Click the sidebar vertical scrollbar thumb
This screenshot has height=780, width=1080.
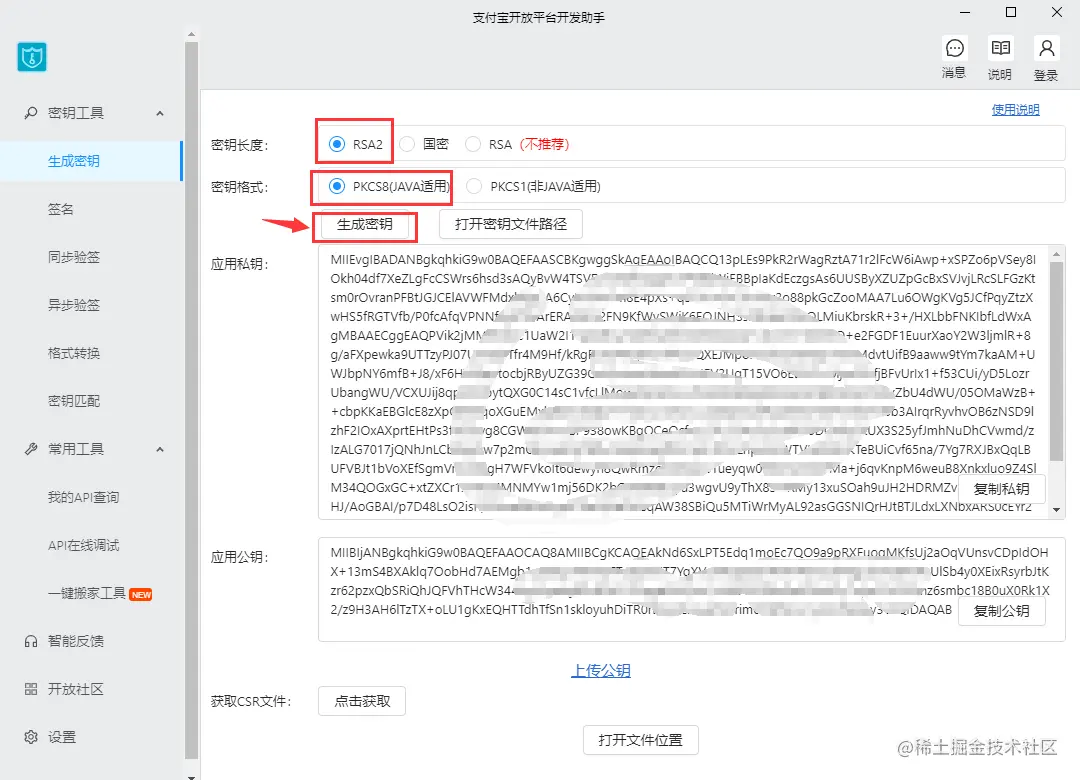191,401
